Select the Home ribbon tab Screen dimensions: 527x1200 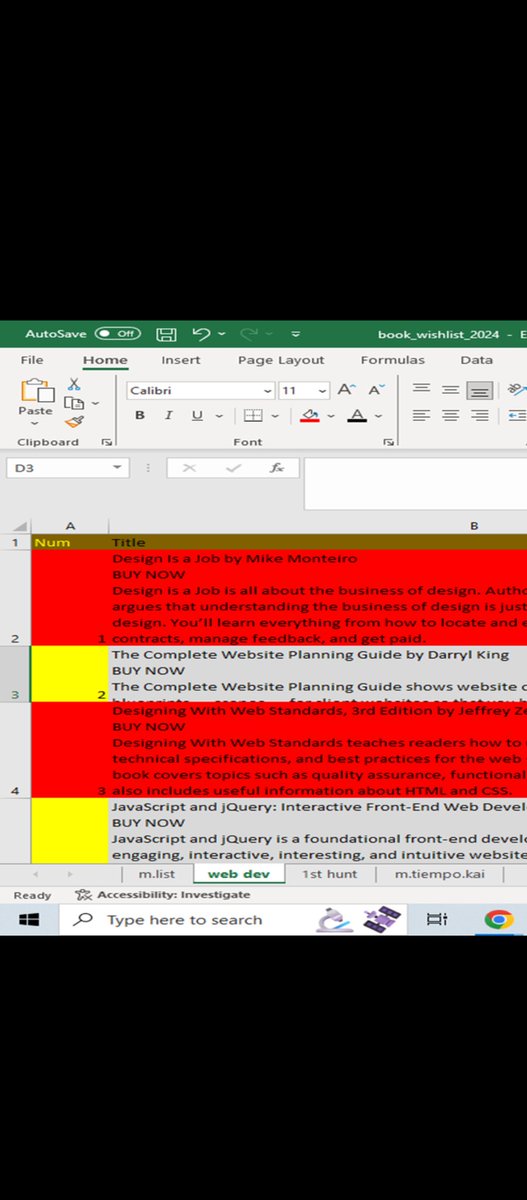pos(105,360)
